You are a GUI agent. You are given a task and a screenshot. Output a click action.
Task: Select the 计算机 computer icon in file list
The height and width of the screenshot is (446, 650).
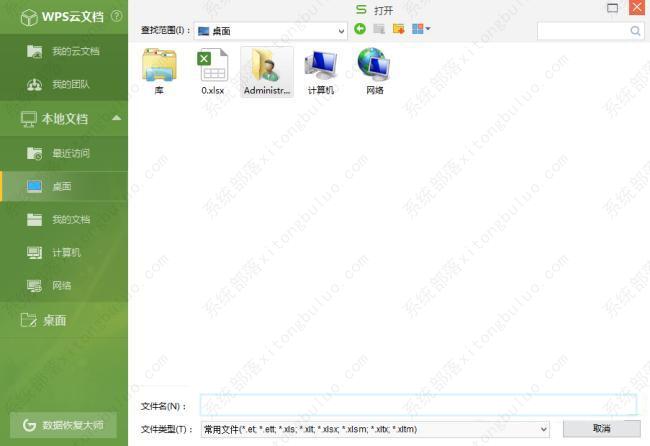[x=321, y=71]
